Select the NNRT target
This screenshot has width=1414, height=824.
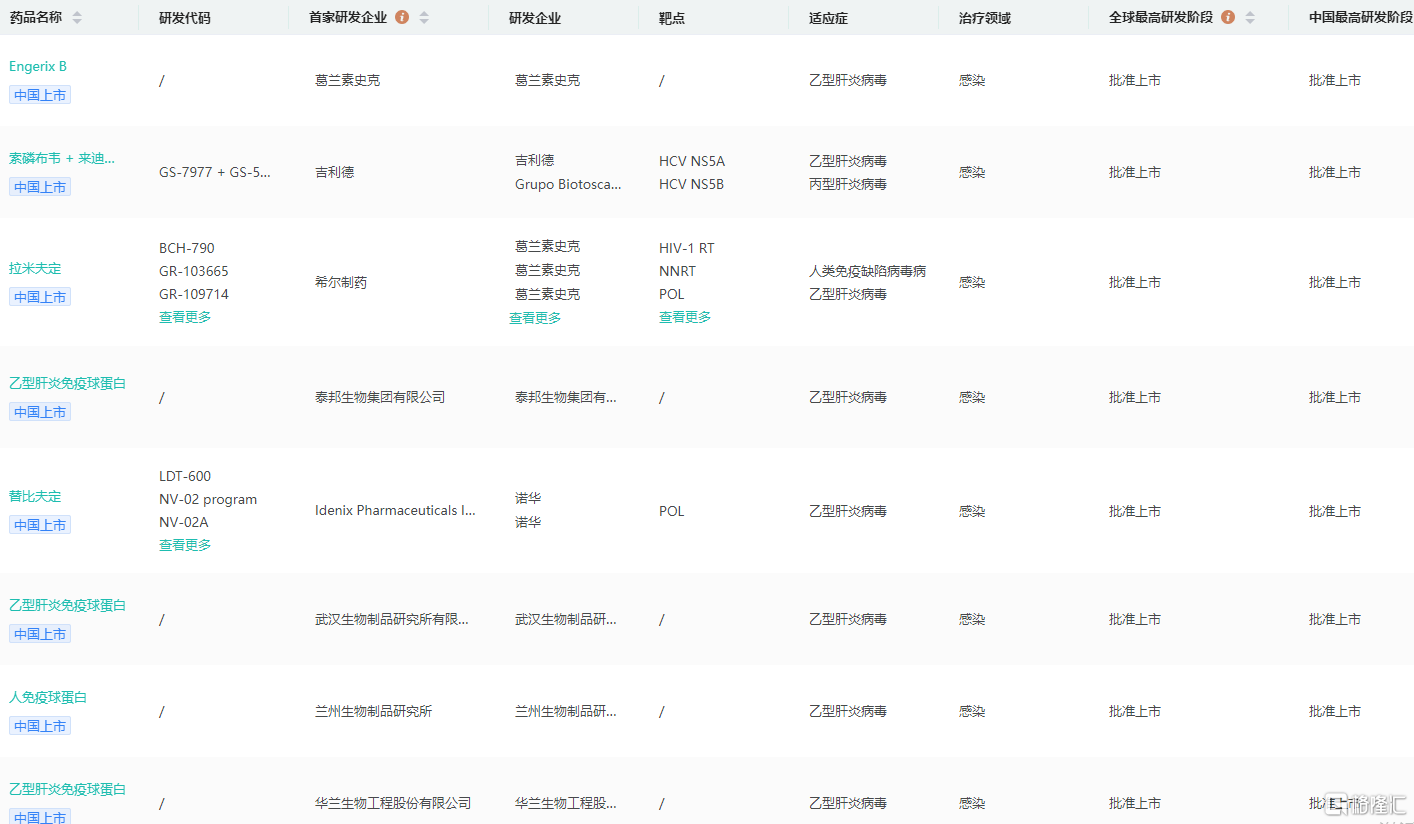click(677, 271)
